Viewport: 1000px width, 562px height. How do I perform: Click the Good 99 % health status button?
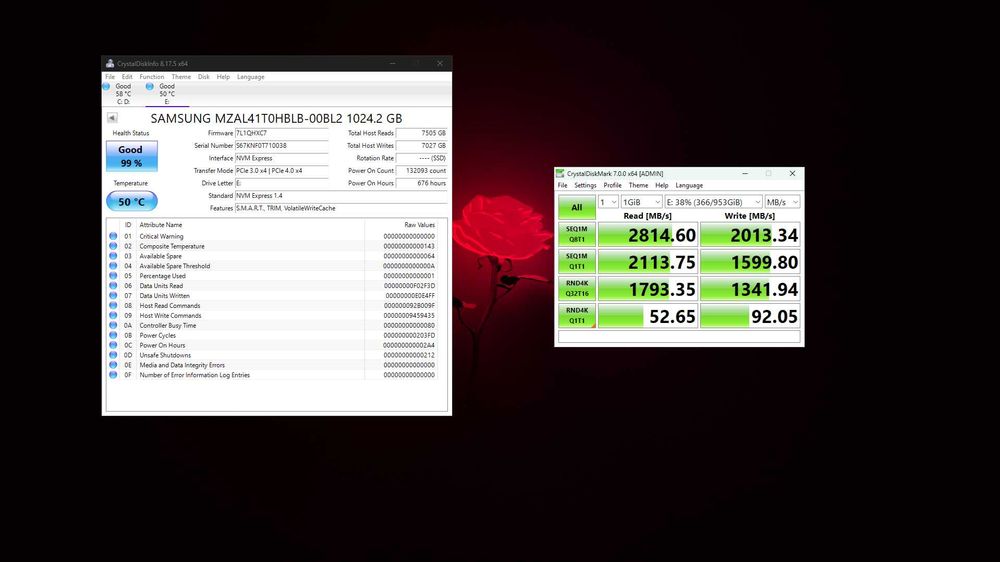tap(131, 156)
